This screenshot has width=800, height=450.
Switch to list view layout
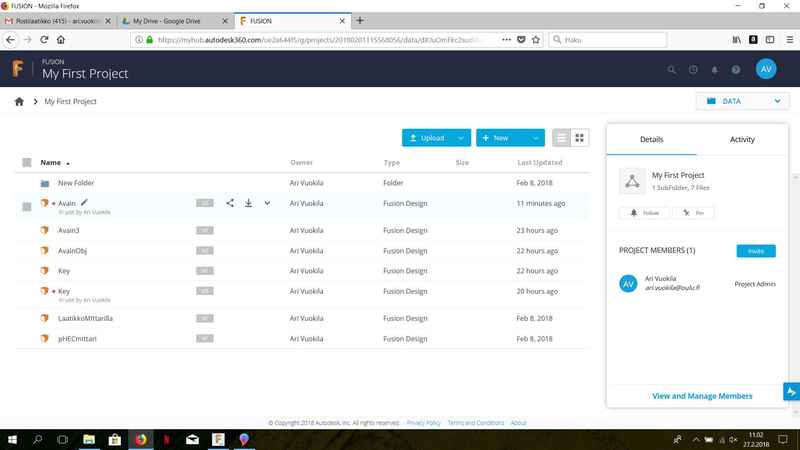click(x=561, y=138)
